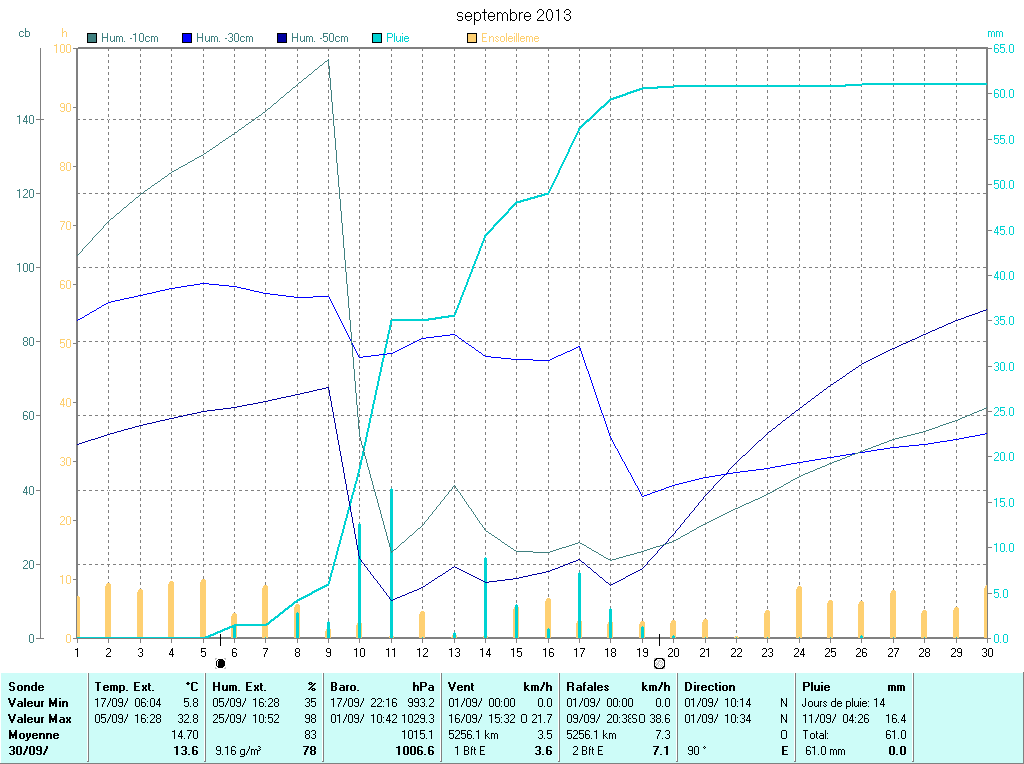This screenshot has width=1024, height=764.
Task: Click the Ensoleillement legend color square
Action: (472, 38)
